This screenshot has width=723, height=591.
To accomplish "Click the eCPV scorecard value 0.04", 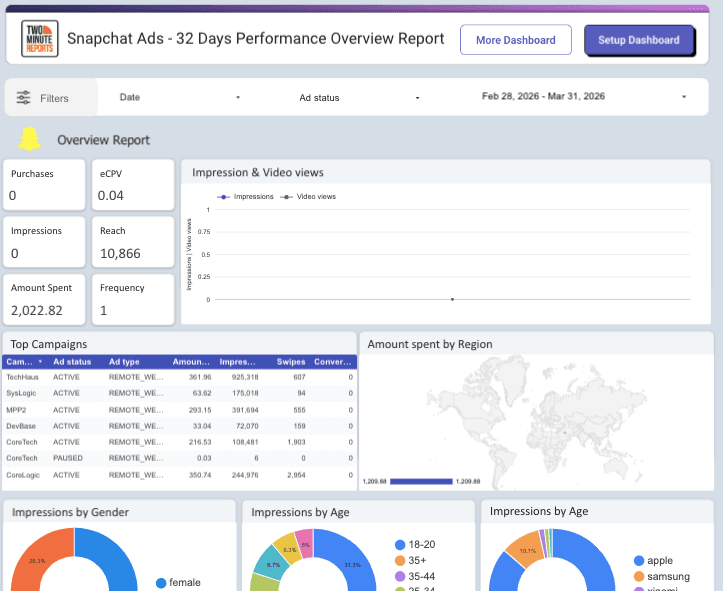I will tap(111, 195).
